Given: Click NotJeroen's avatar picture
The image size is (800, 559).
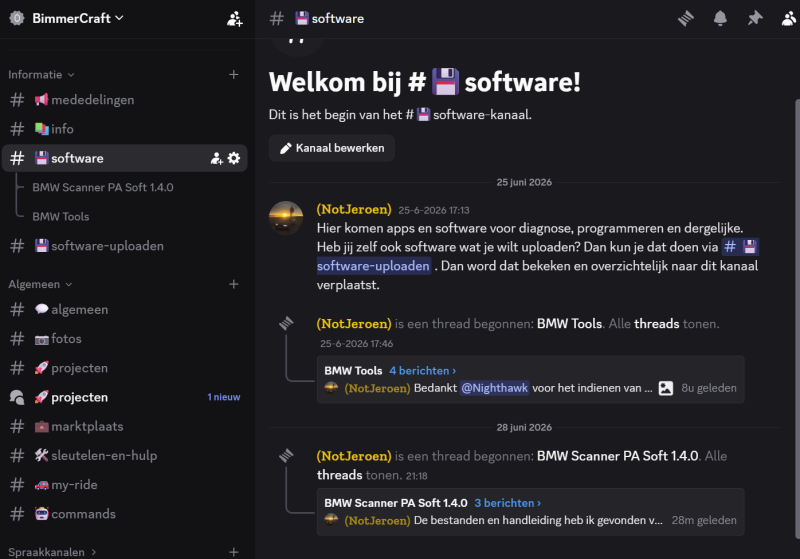Looking at the screenshot, I should point(286,218).
